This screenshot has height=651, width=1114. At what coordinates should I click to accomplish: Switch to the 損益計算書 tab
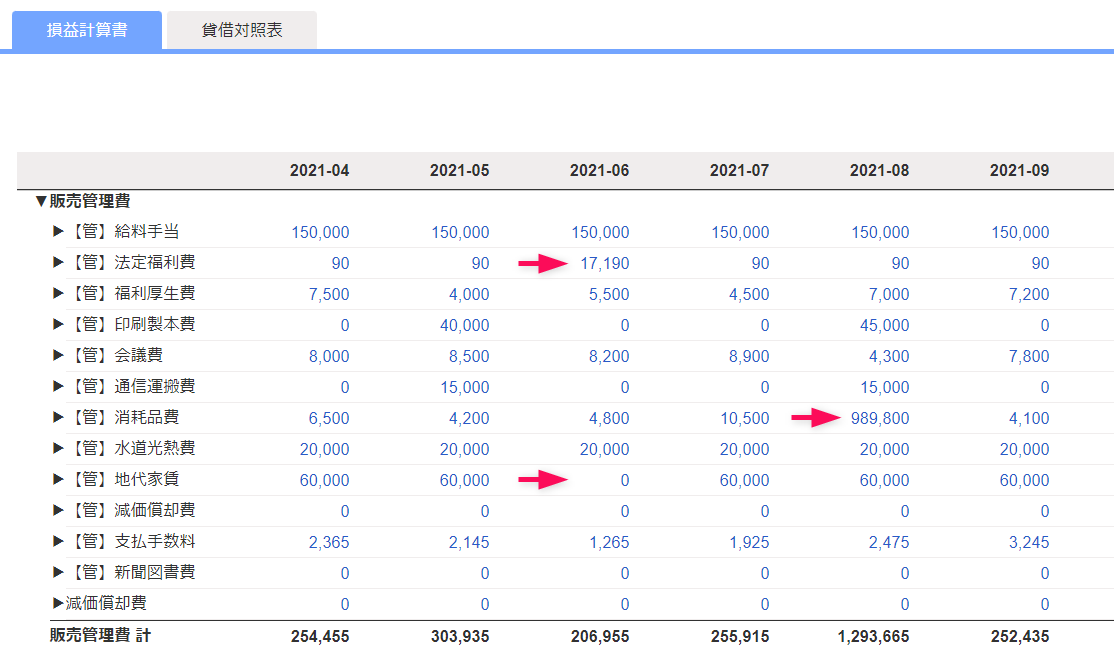(x=87, y=30)
